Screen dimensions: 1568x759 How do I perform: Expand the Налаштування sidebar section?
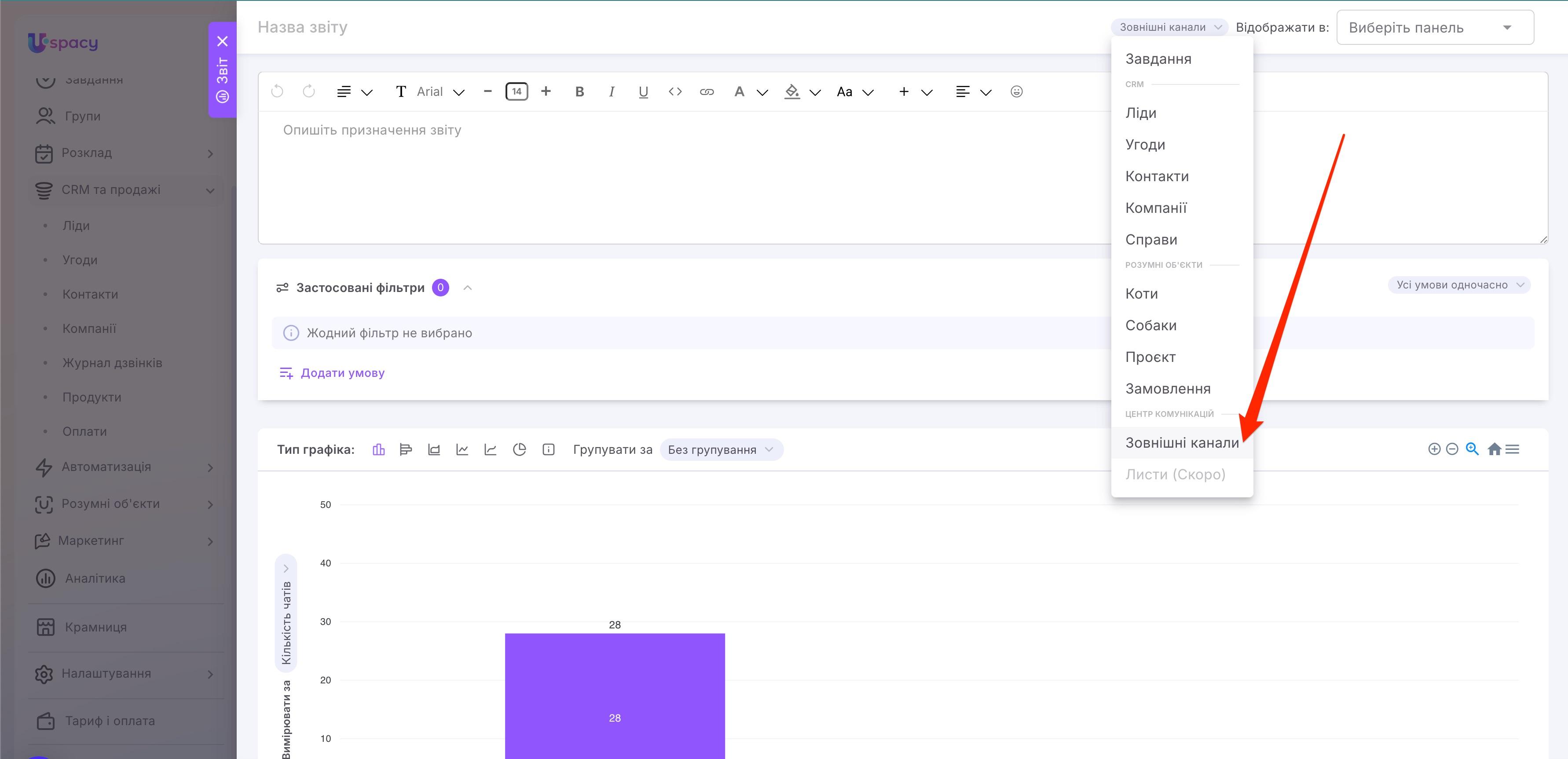tap(210, 674)
